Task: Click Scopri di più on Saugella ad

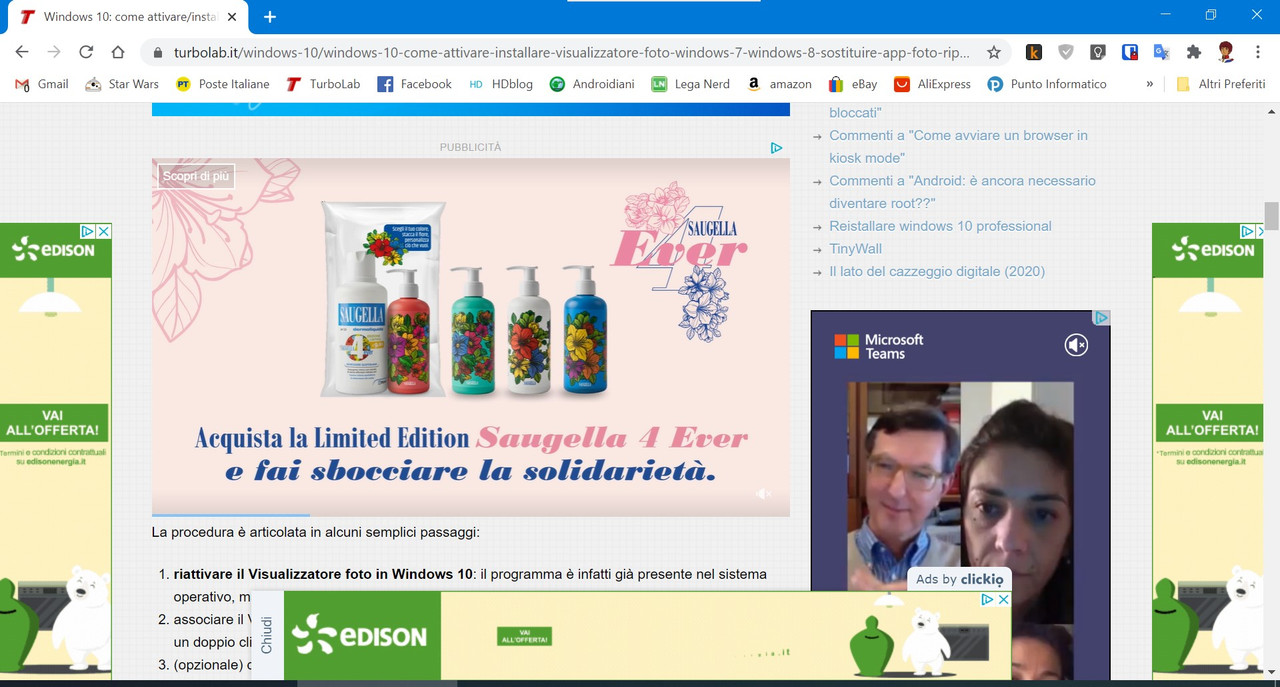Action: [x=196, y=176]
